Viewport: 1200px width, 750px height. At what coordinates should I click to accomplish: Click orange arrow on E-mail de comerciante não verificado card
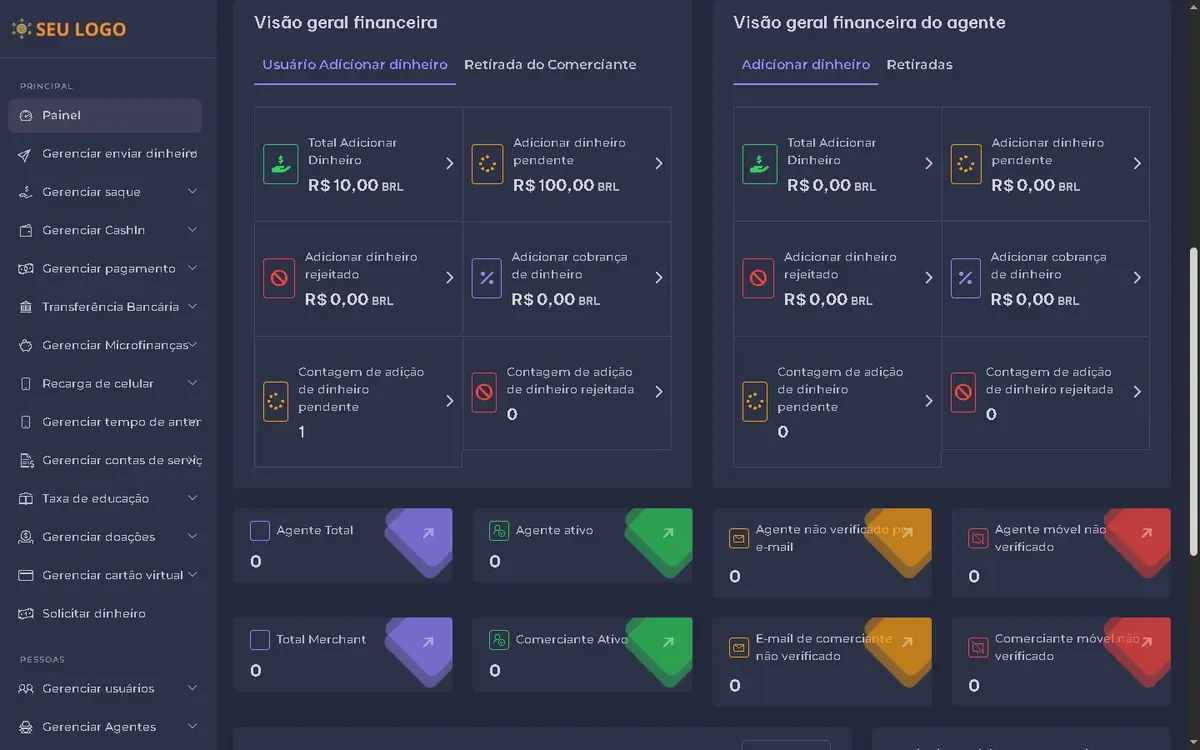907,643
